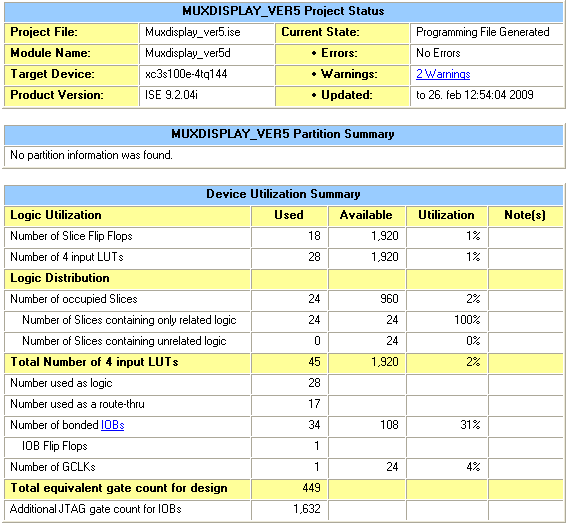
Task: Click the MUXDISPLAY_VER5 Partition Summary header
Action: point(283,134)
